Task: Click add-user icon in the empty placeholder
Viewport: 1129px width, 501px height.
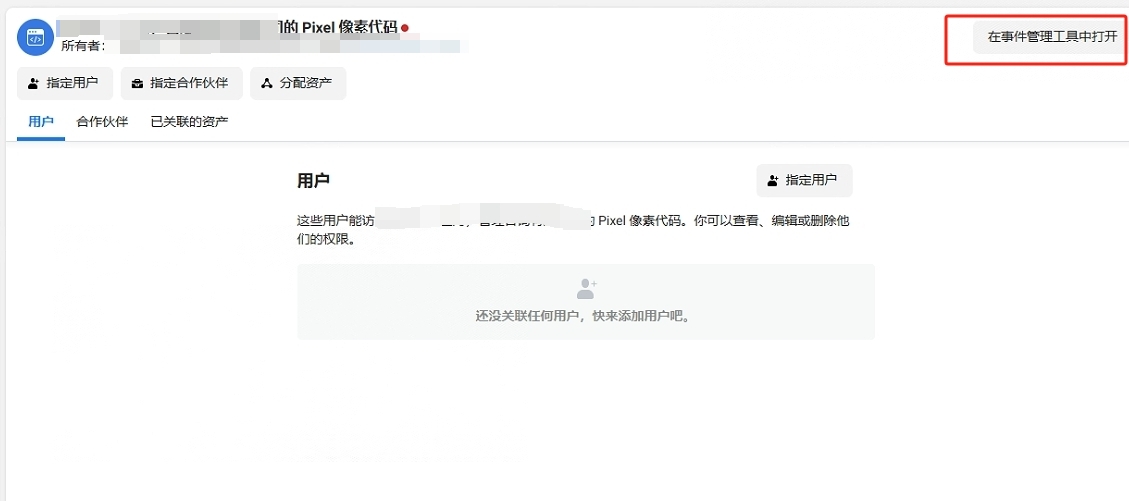Action: point(587,289)
